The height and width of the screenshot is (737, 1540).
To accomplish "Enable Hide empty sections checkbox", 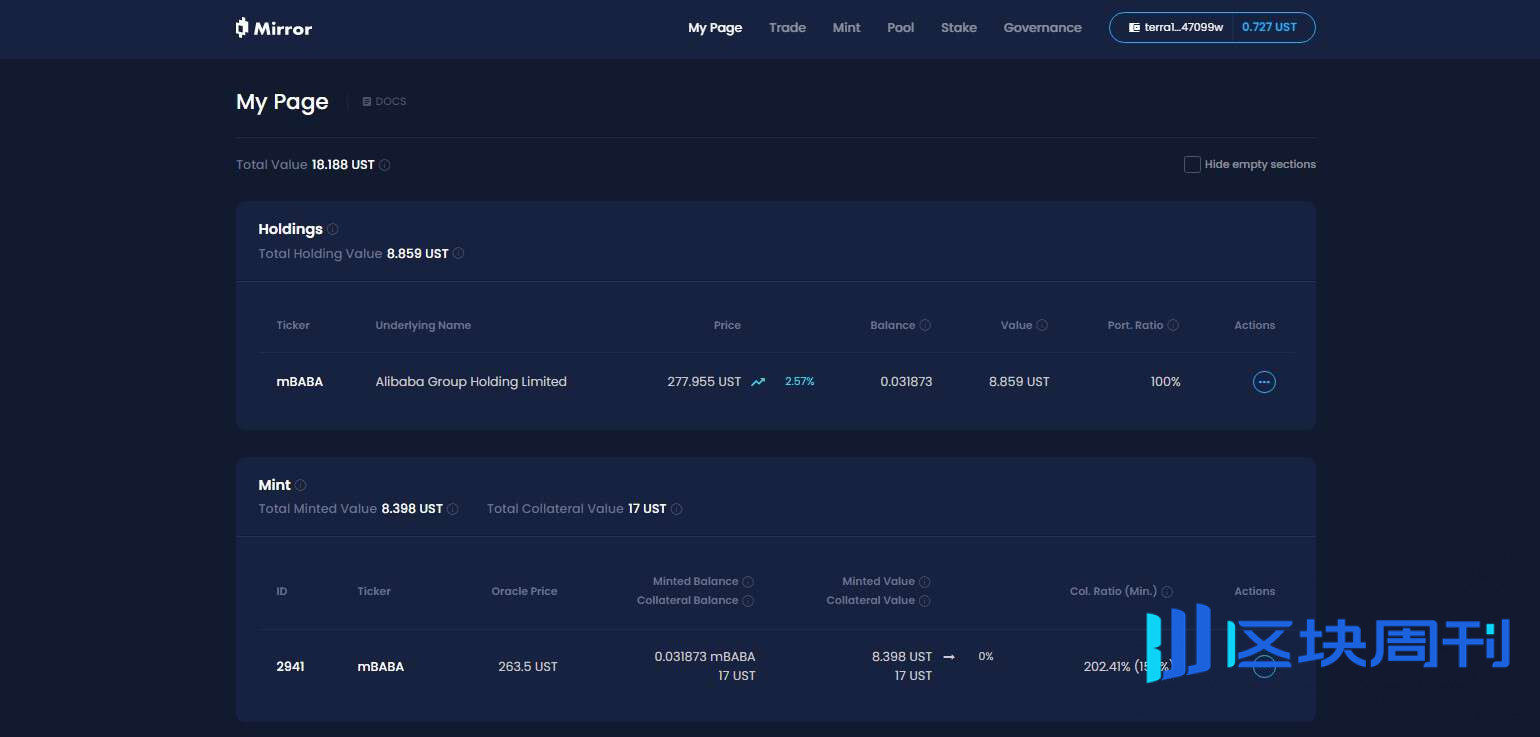I will tap(1192, 165).
